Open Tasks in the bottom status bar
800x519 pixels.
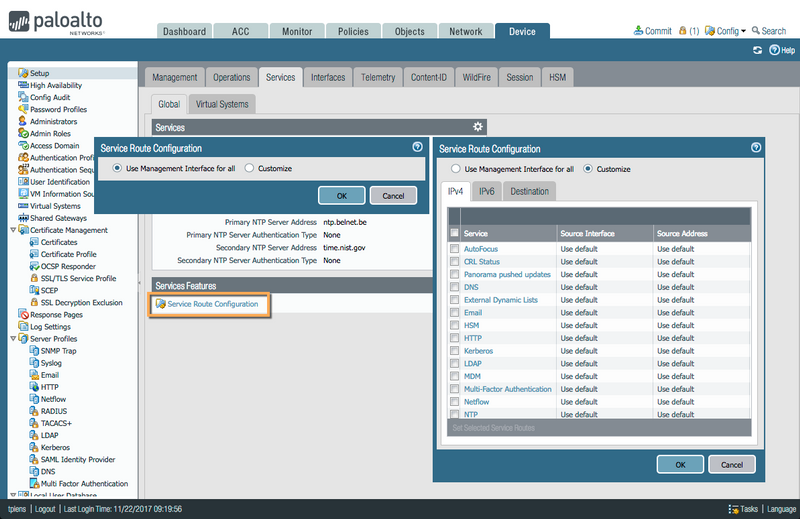pyautogui.click(x=744, y=509)
